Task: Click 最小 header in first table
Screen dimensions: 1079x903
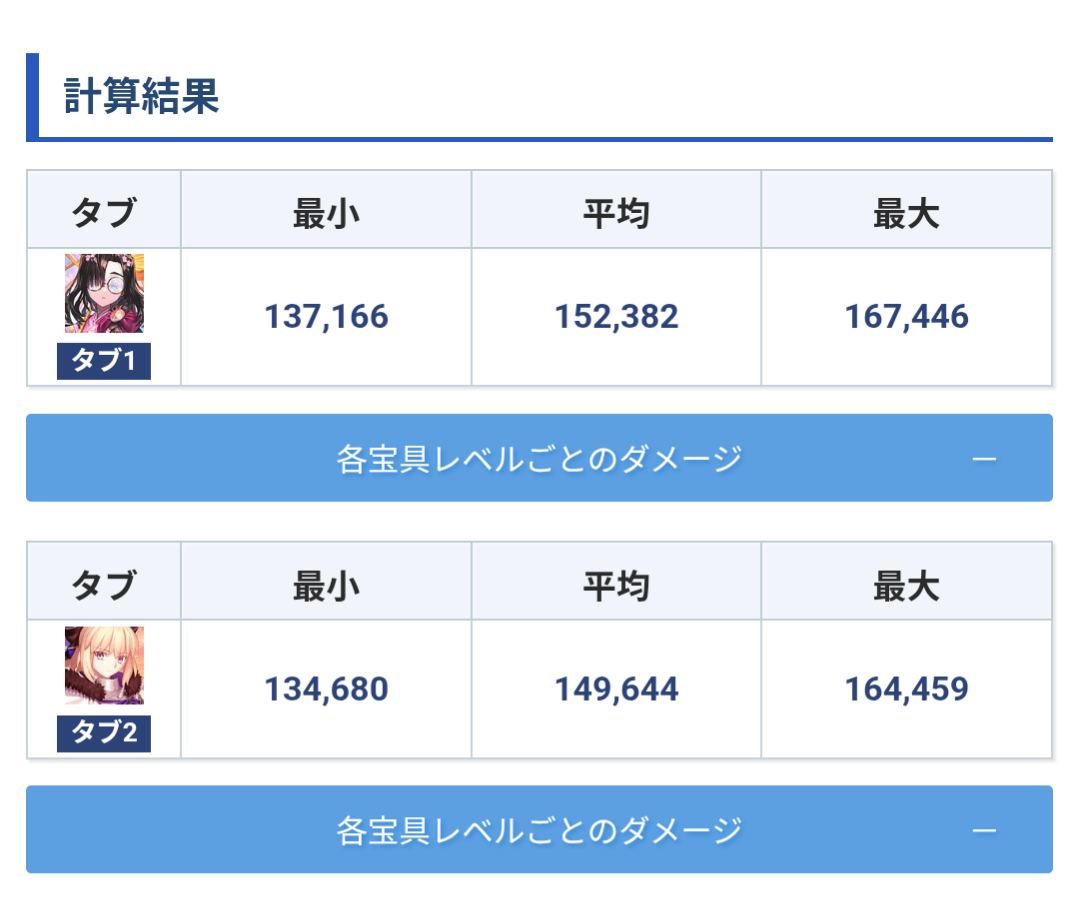Action: click(326, 213)
